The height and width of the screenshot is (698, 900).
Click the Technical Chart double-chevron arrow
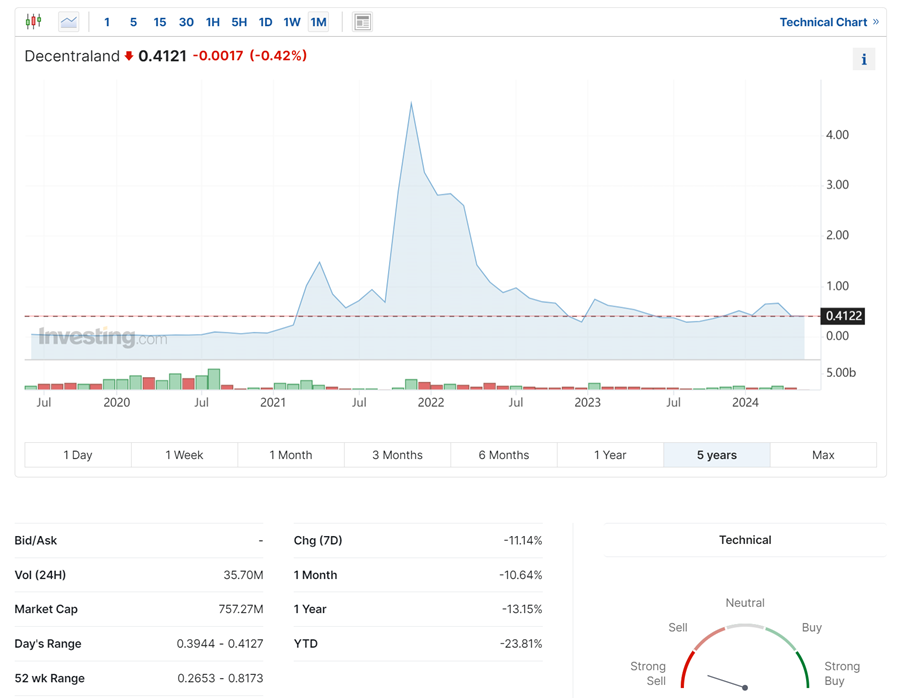876,21
